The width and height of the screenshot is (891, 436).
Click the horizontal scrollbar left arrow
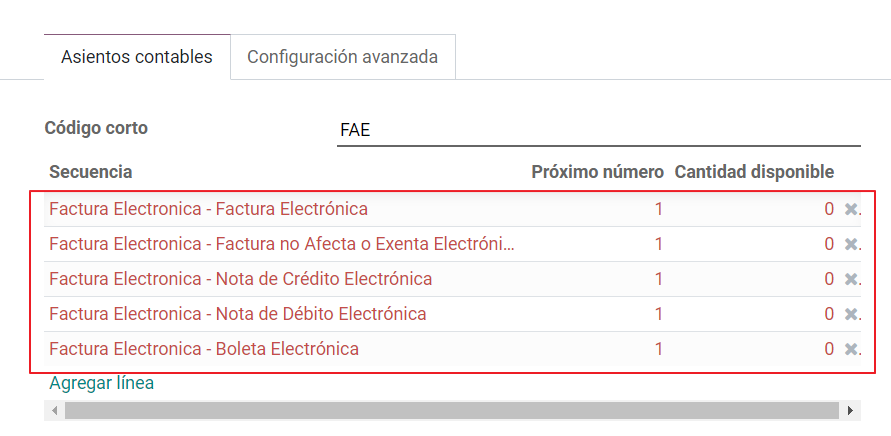coord(55,410)
